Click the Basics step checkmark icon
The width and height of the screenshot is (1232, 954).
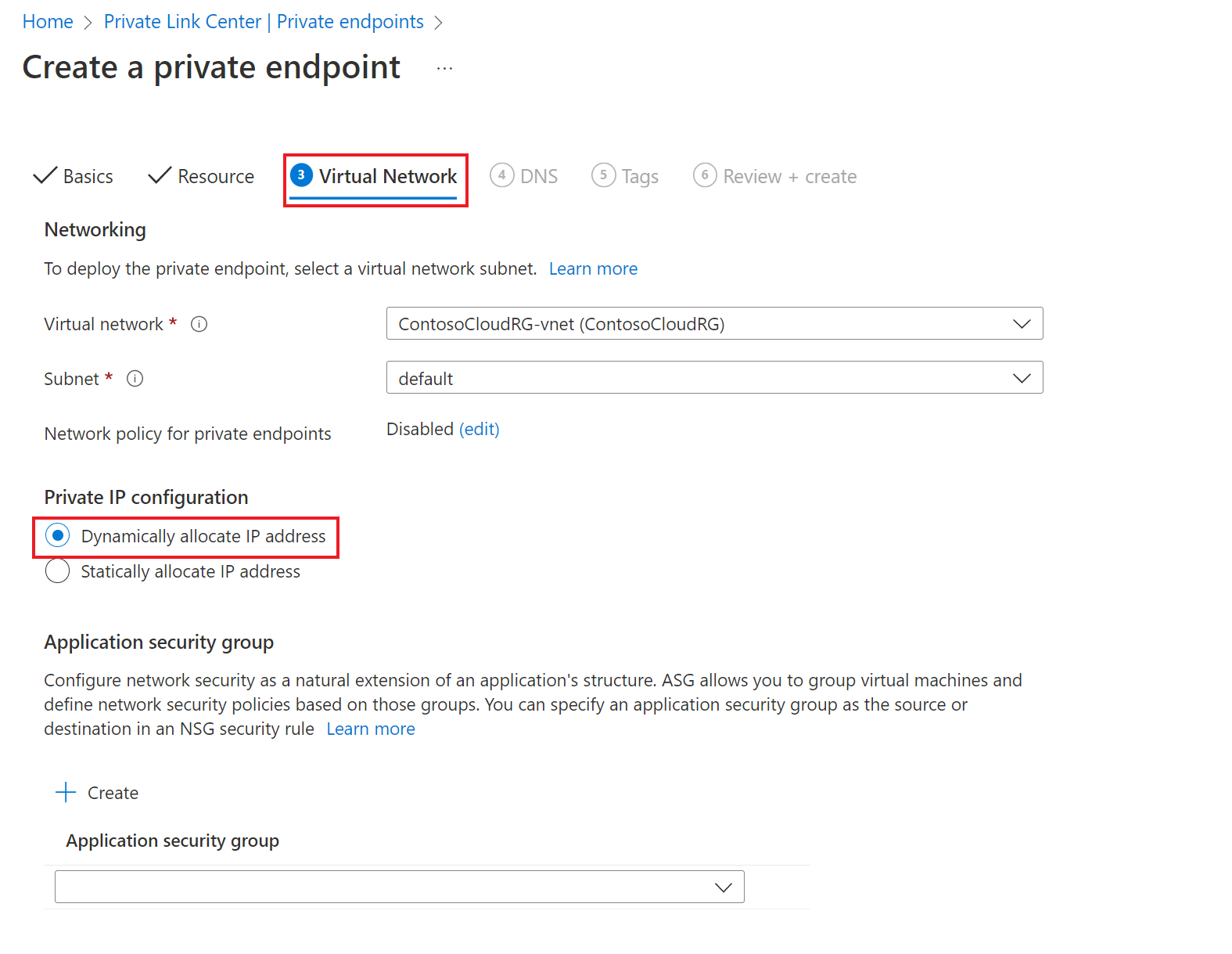[x=45, y=175]
